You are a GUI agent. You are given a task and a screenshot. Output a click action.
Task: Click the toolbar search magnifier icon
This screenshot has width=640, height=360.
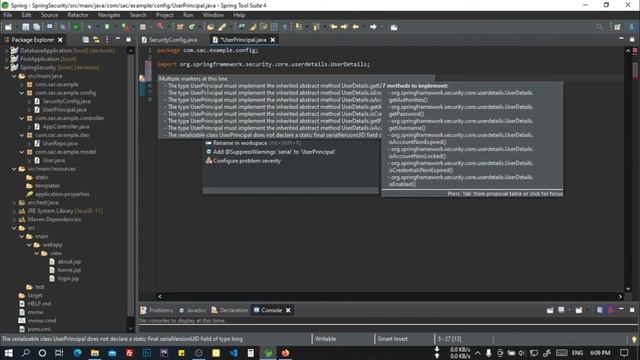(x=599, y=27)
